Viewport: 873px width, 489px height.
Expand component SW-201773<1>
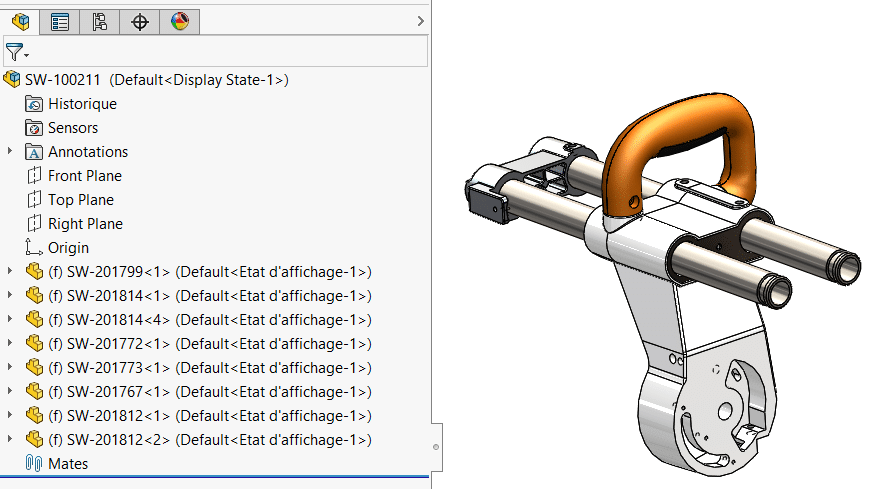tap(9, 366)
